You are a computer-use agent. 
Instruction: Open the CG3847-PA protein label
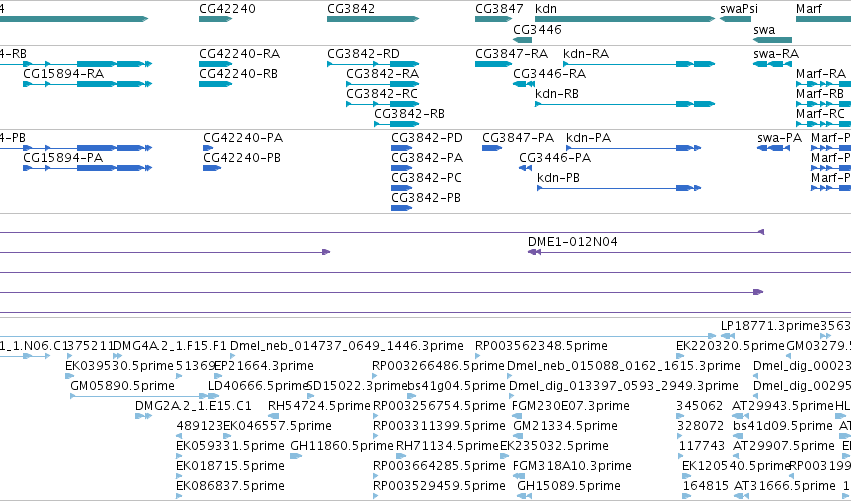point(518,137)
